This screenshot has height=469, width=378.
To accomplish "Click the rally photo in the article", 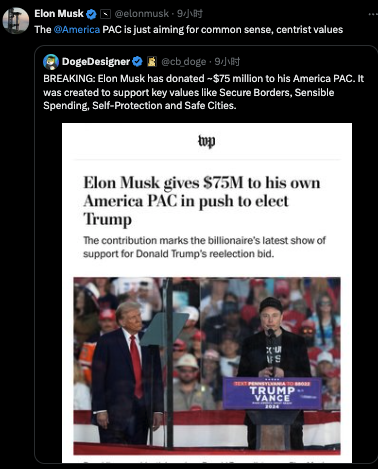I will (207, 366).
